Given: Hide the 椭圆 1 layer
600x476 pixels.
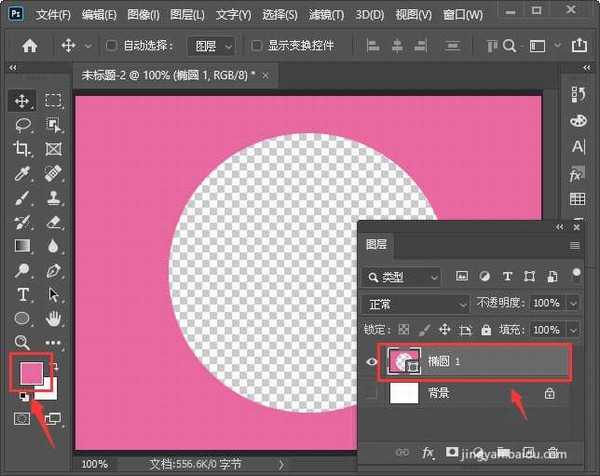Looking at the screenshot, I should point(371,362).
